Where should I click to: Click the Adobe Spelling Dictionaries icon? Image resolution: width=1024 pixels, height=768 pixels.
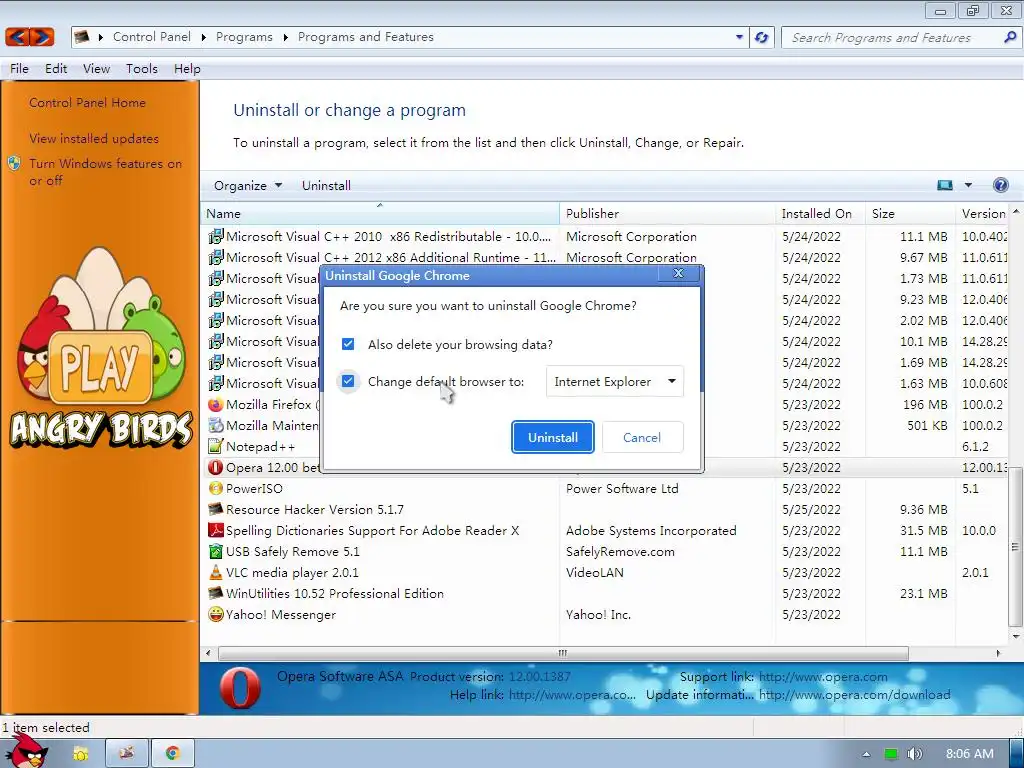(216, 530)
